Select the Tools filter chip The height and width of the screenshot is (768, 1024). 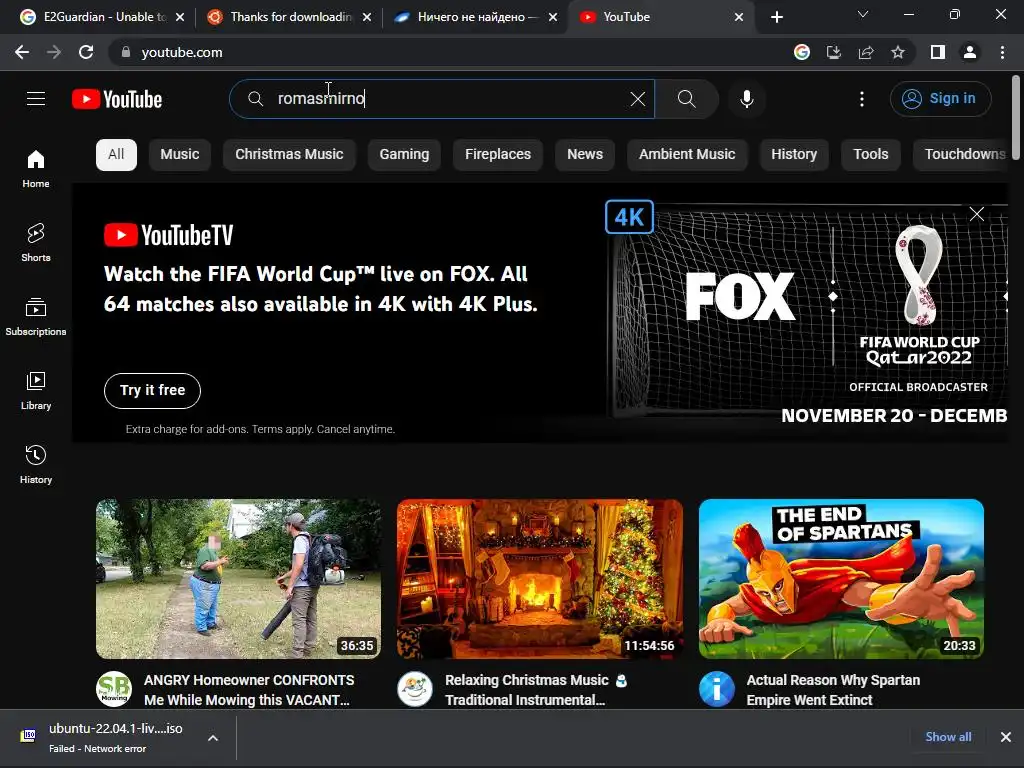tap(871, 155)
